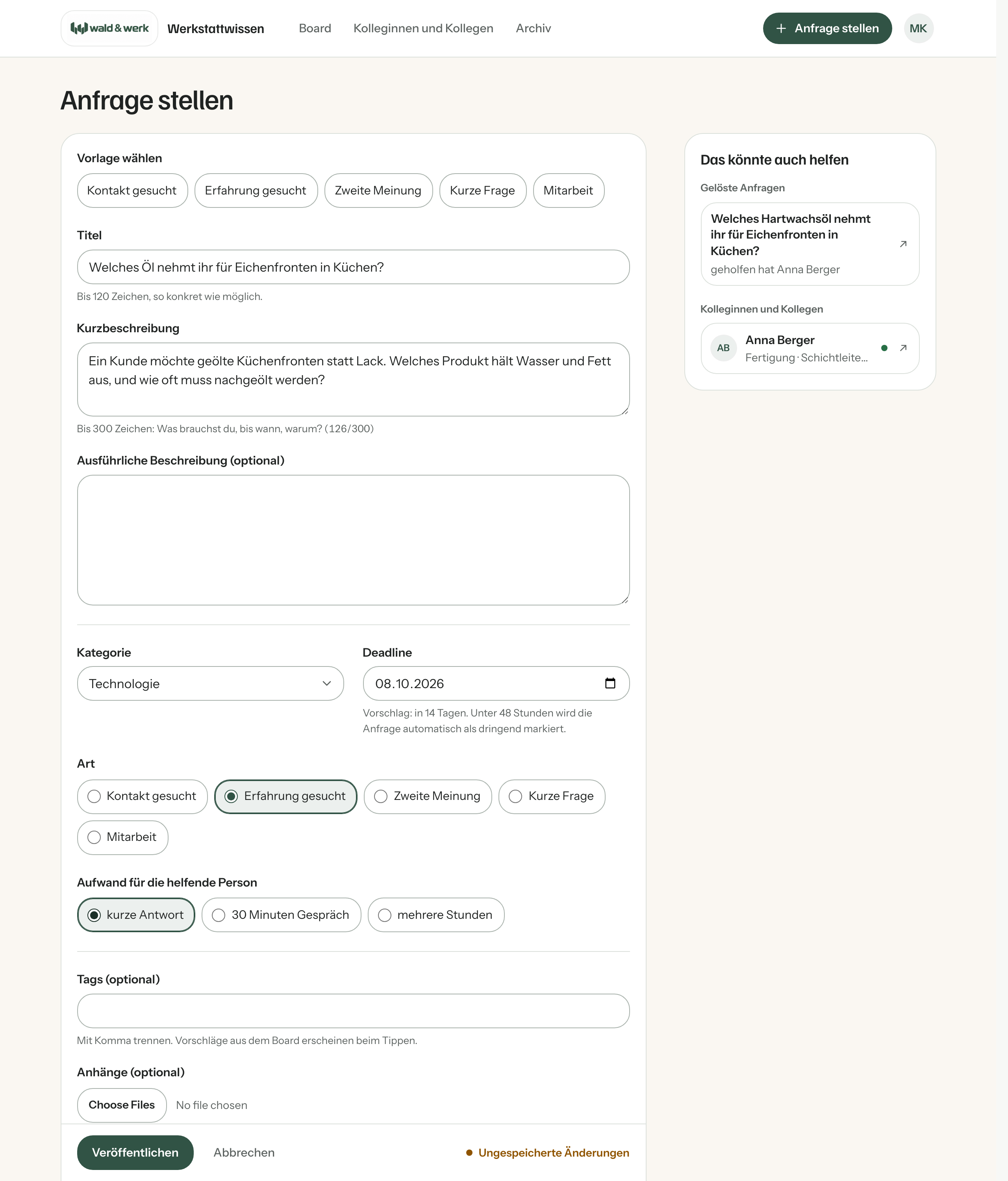Choose mehrere Stunden effort option
The image size is (1008, 1181).
(435, 915)
